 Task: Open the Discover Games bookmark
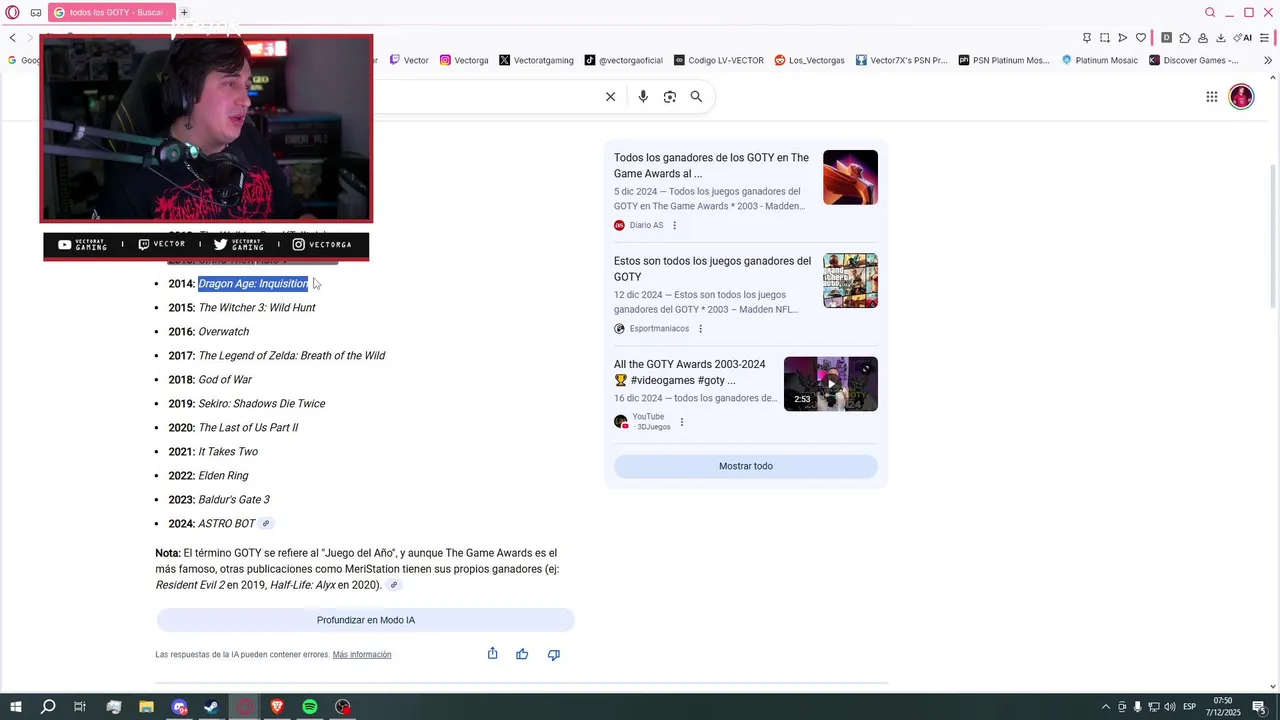click(x=1194, y=60)
